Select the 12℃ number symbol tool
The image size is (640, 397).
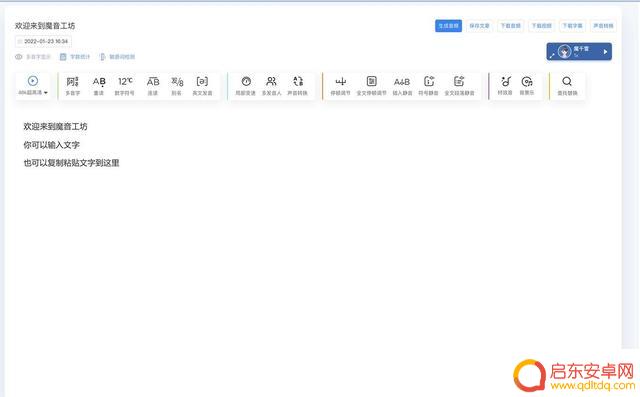[x=125, y=82]
